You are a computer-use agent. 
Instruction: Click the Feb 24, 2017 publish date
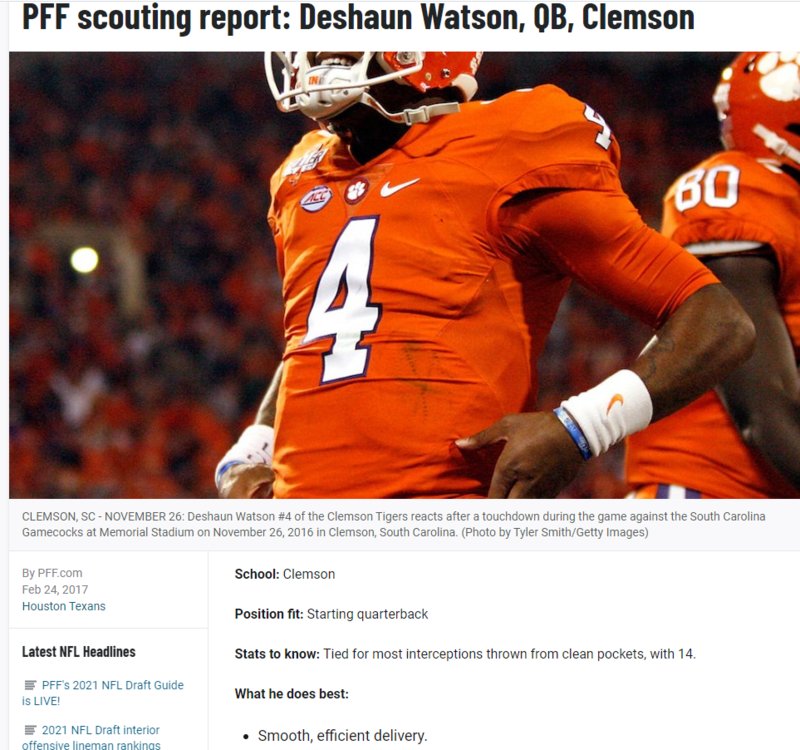coord(55,589)
